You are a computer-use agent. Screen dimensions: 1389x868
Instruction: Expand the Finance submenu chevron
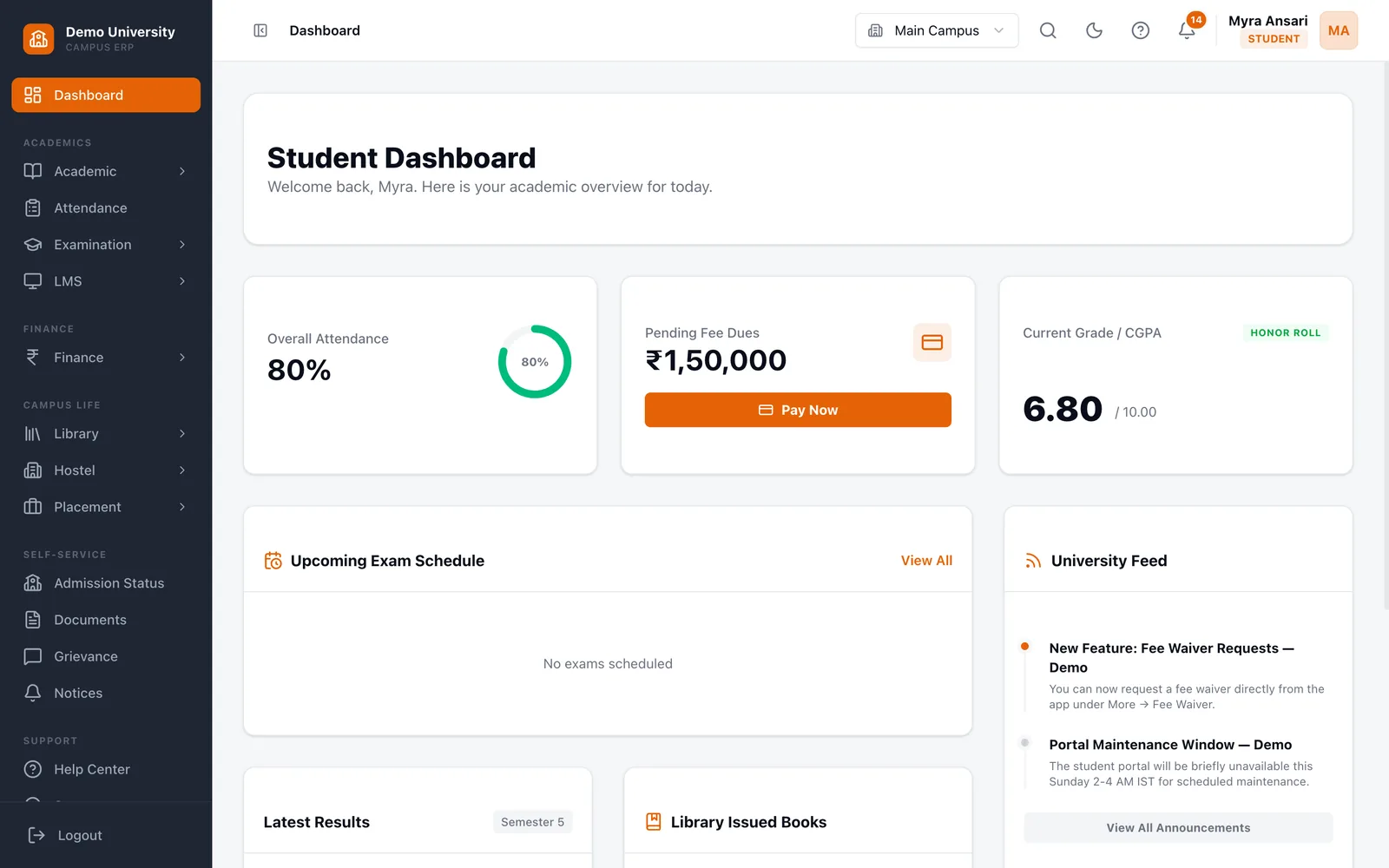click(182, 358)
